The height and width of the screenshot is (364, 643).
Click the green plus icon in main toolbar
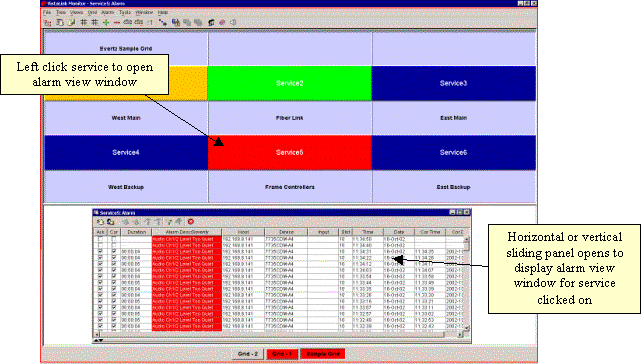coord(106,23)
